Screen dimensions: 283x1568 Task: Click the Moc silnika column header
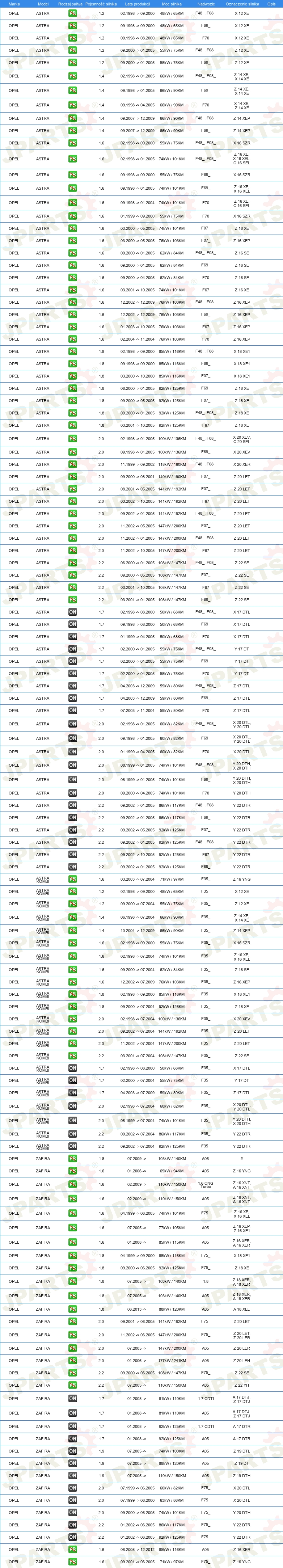[x=172, y=4]
